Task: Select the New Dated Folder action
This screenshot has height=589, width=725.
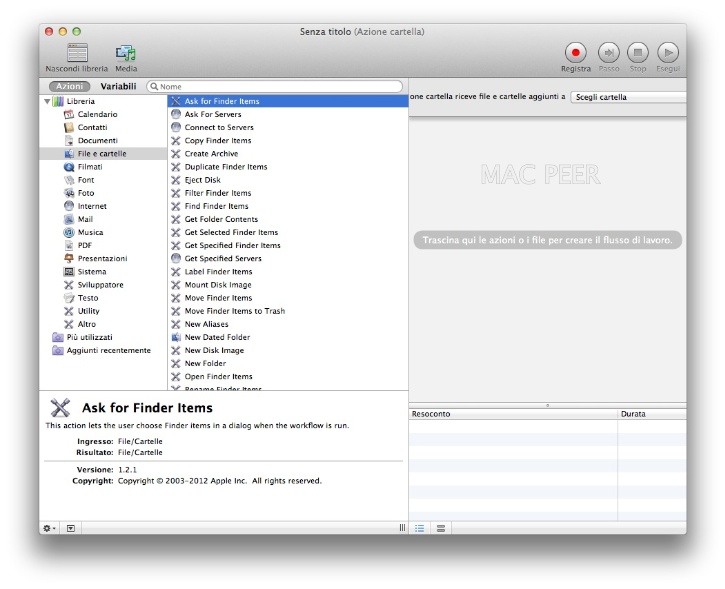Action: tap(288, 337)
